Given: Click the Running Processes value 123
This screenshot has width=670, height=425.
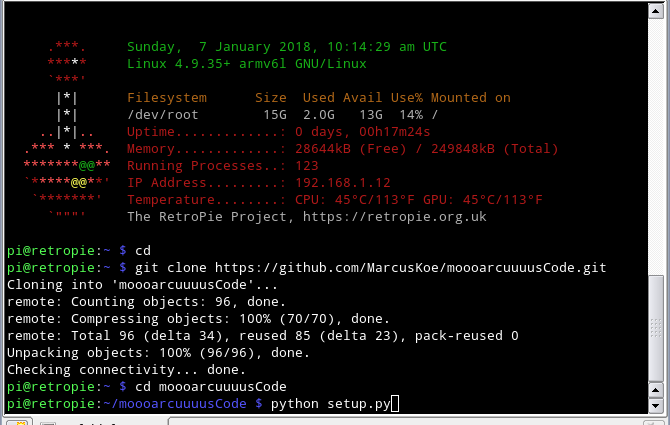Looking at the screenshot, I should (307, 166).
